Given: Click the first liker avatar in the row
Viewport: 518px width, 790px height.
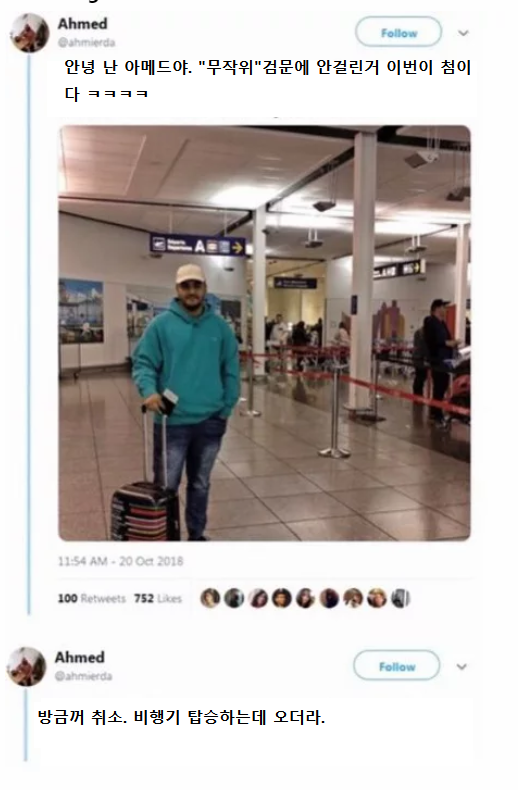Looking at the screenshot, I should click(210, 598).
